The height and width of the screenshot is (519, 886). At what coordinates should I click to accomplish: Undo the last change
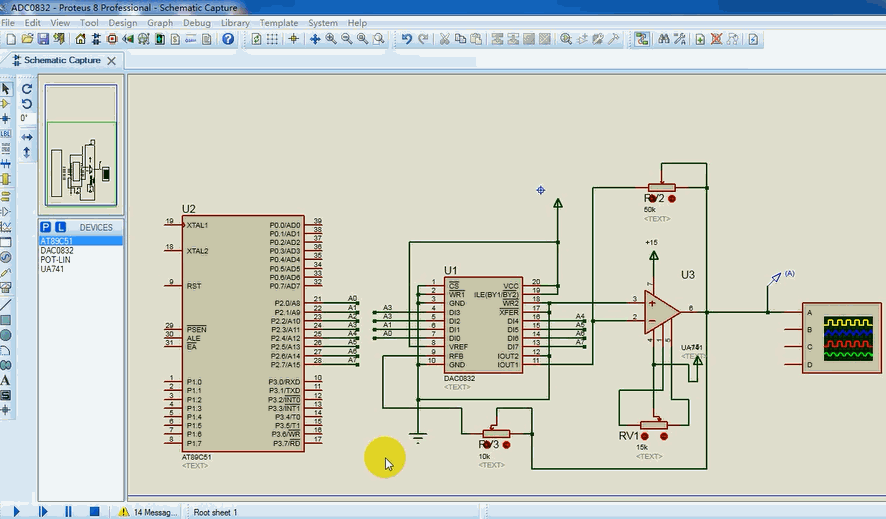[407, 39]
